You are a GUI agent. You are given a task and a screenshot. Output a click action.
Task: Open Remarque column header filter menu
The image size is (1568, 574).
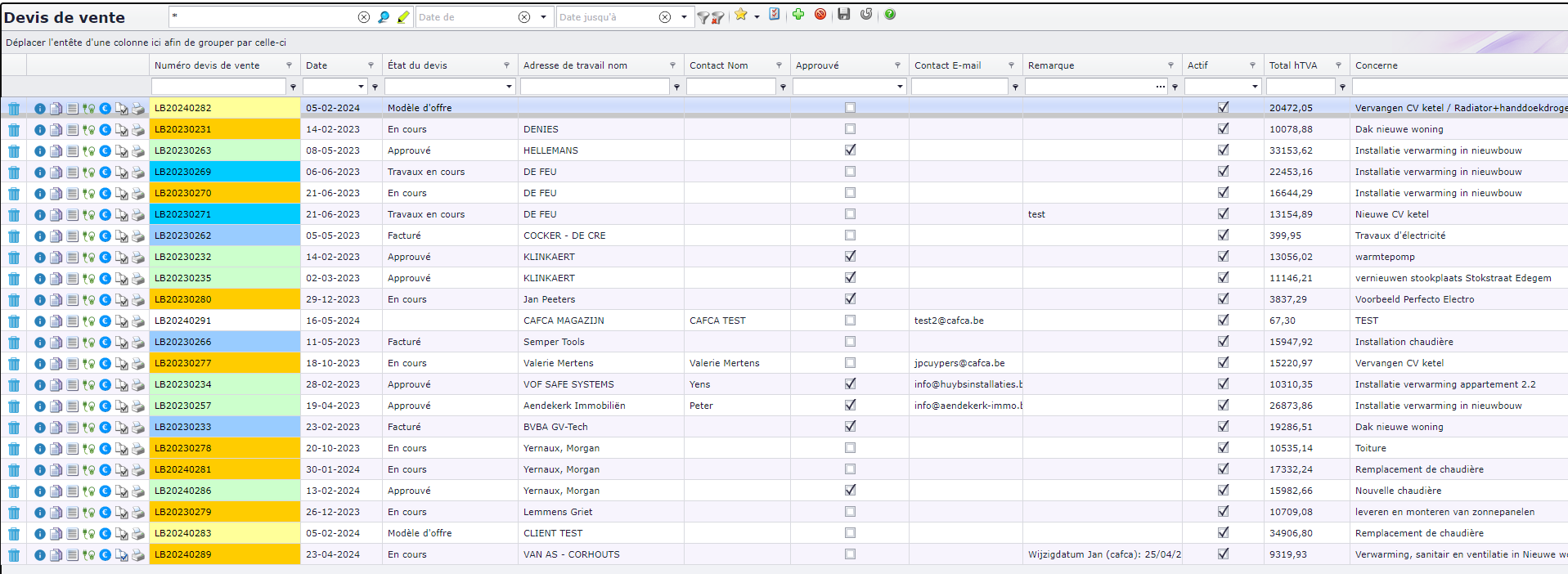point(1170,65)
